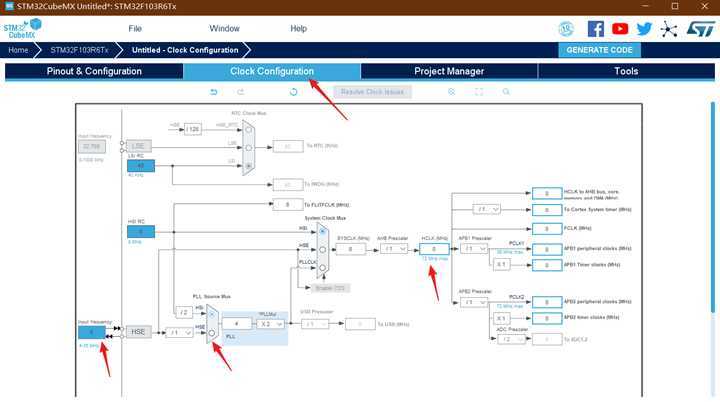Click the Resolve Clock Issues button
Screen dimensions: 720x402
click(372, 92)
